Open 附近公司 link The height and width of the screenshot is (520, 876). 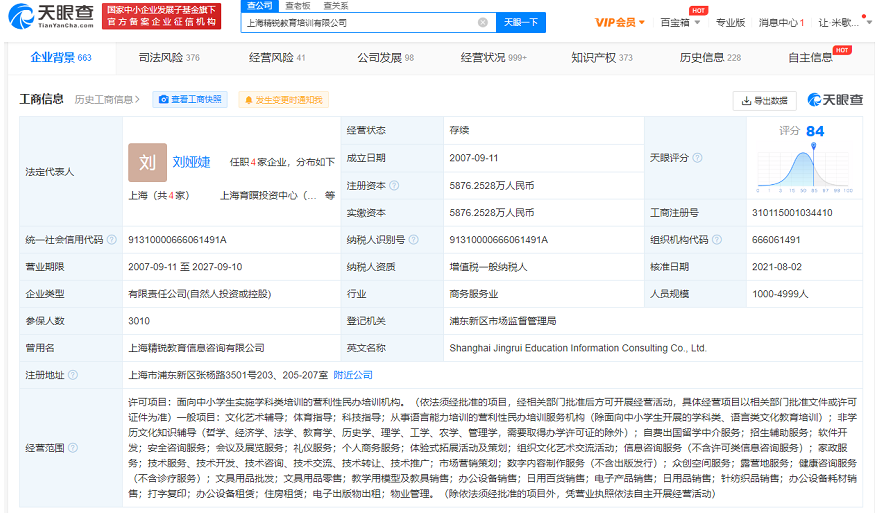353,375
